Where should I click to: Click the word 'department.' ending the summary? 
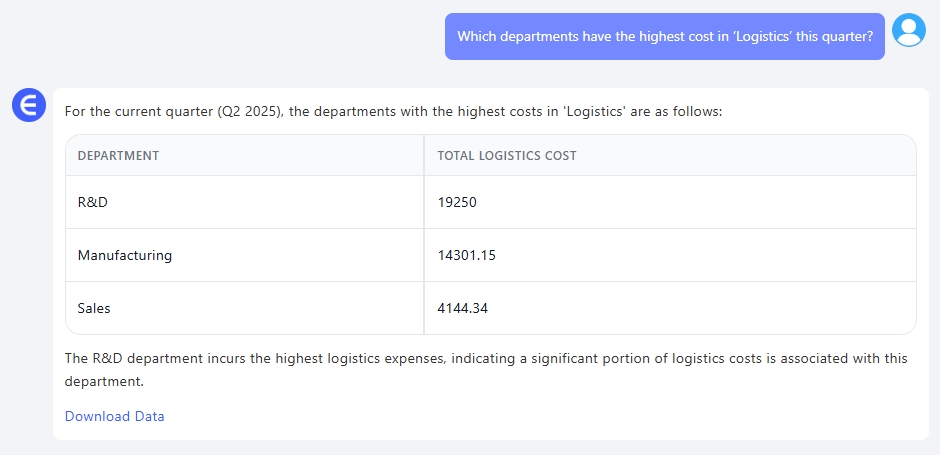coord(104,381)
